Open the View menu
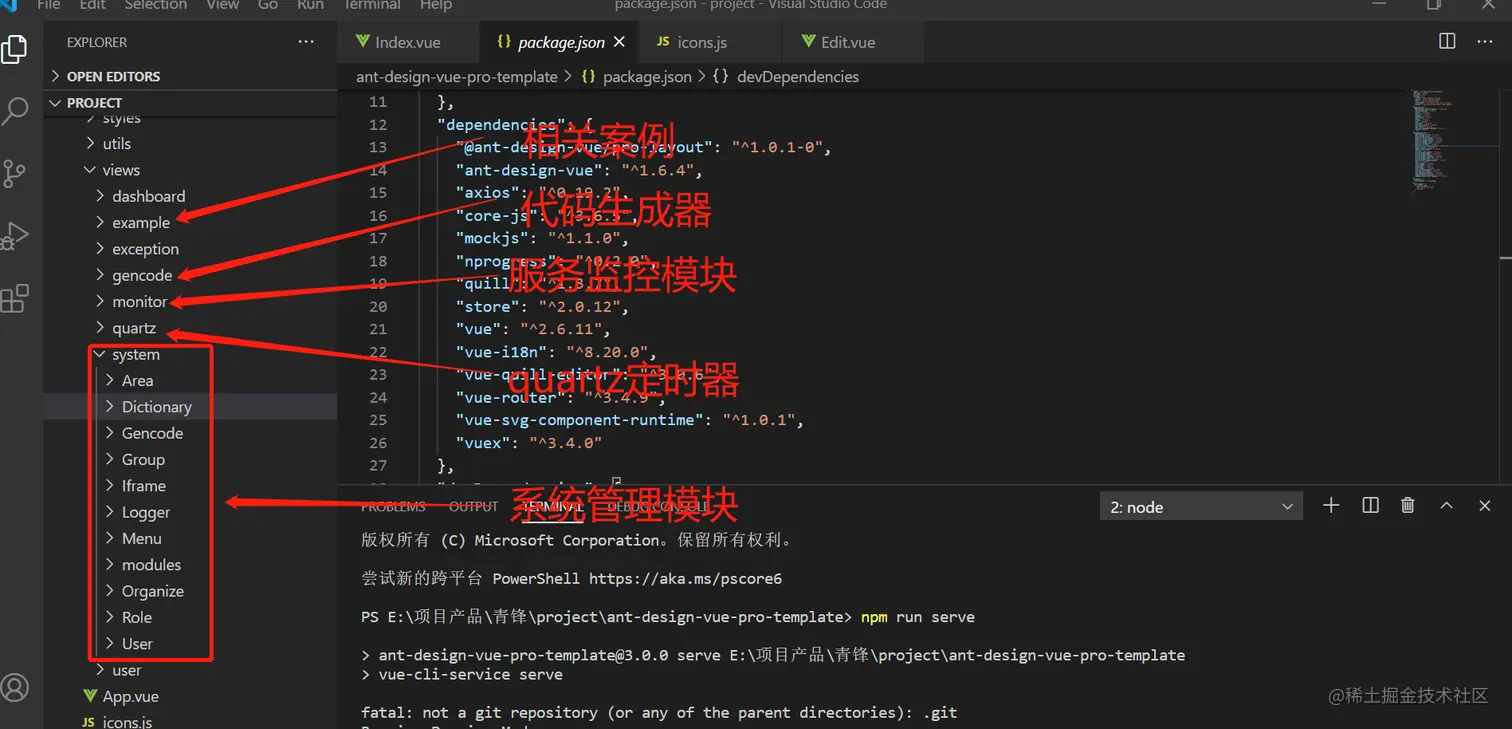Image resolution: width=1512 pixels, height=729 pixels. click(x=222, y=5)
